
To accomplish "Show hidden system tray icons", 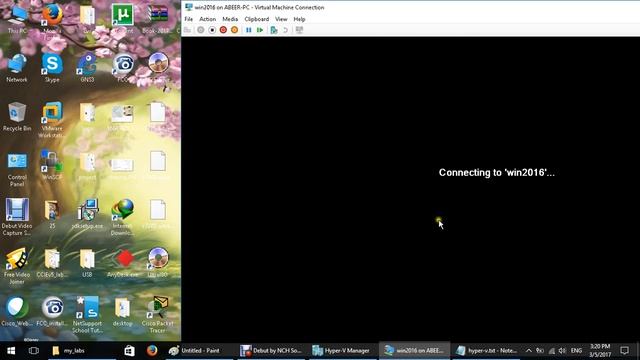I will coord(529,351).
